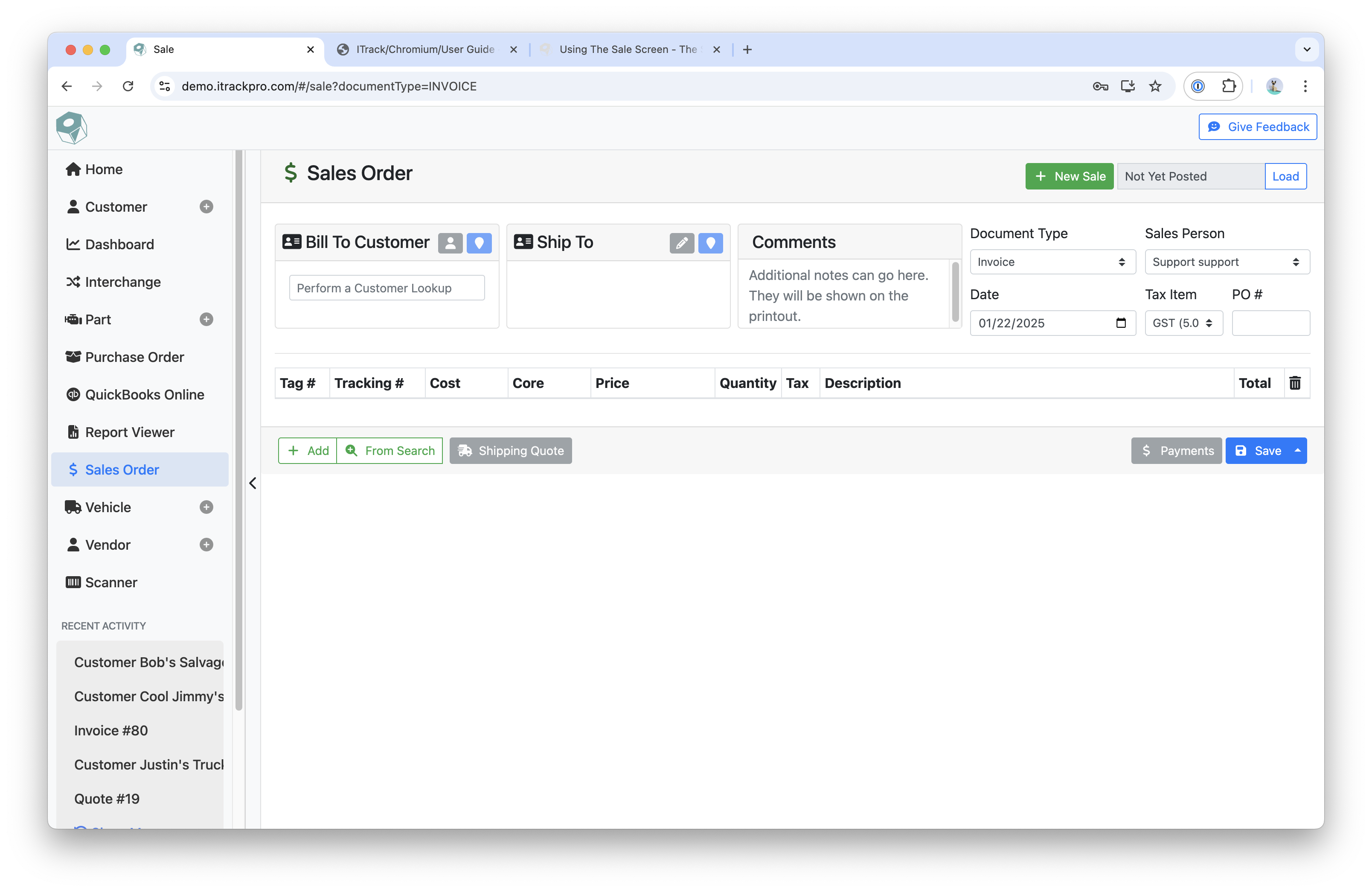
Task: Open the date picker calendar icon
Action: pos(1121,323)
